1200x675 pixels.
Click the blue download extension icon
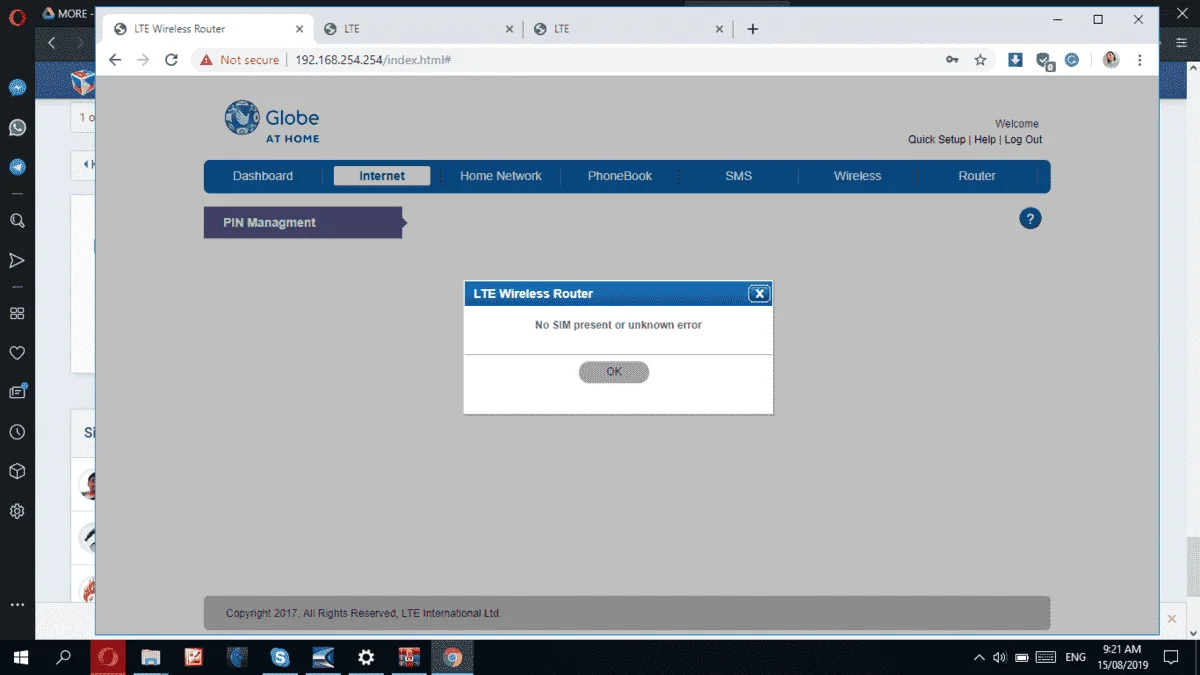click(1015, 60)
